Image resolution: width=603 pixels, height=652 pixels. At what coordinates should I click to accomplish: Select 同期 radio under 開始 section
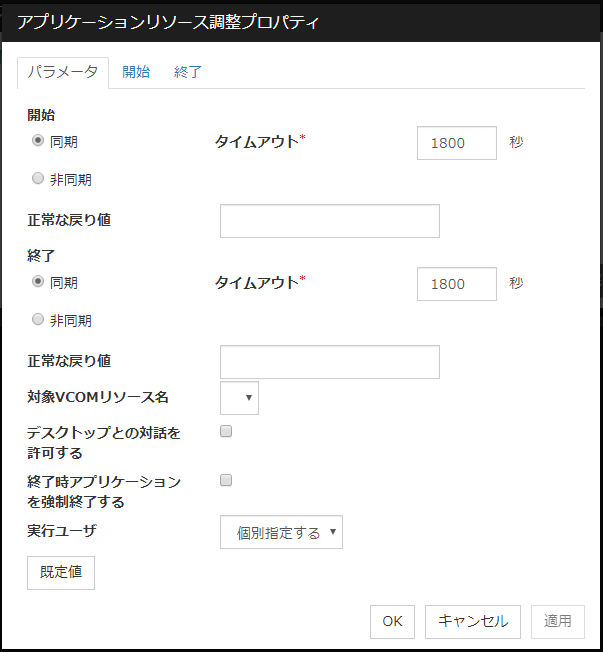(39, 141)
